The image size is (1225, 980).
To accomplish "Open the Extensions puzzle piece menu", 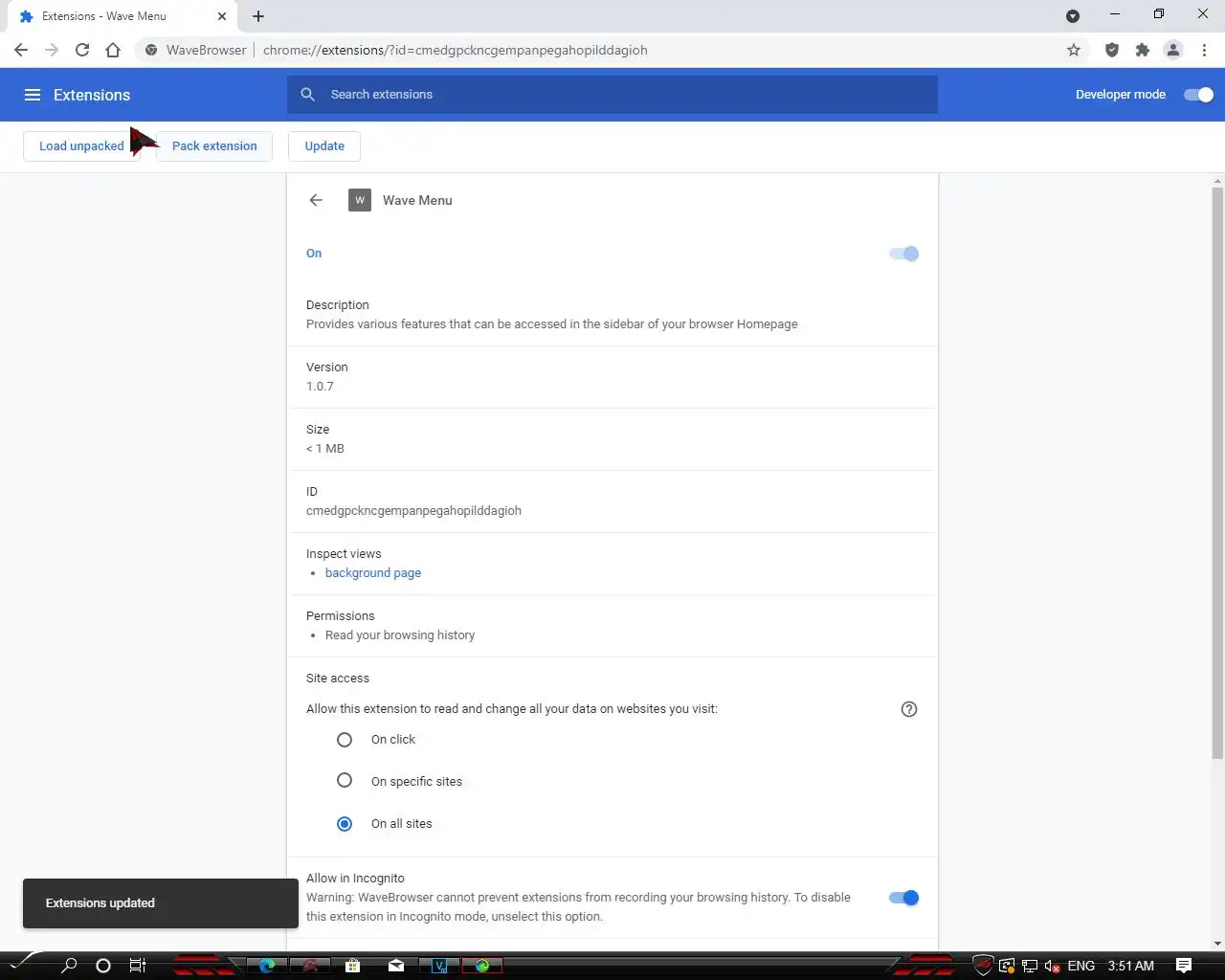I will [1143, 50].
